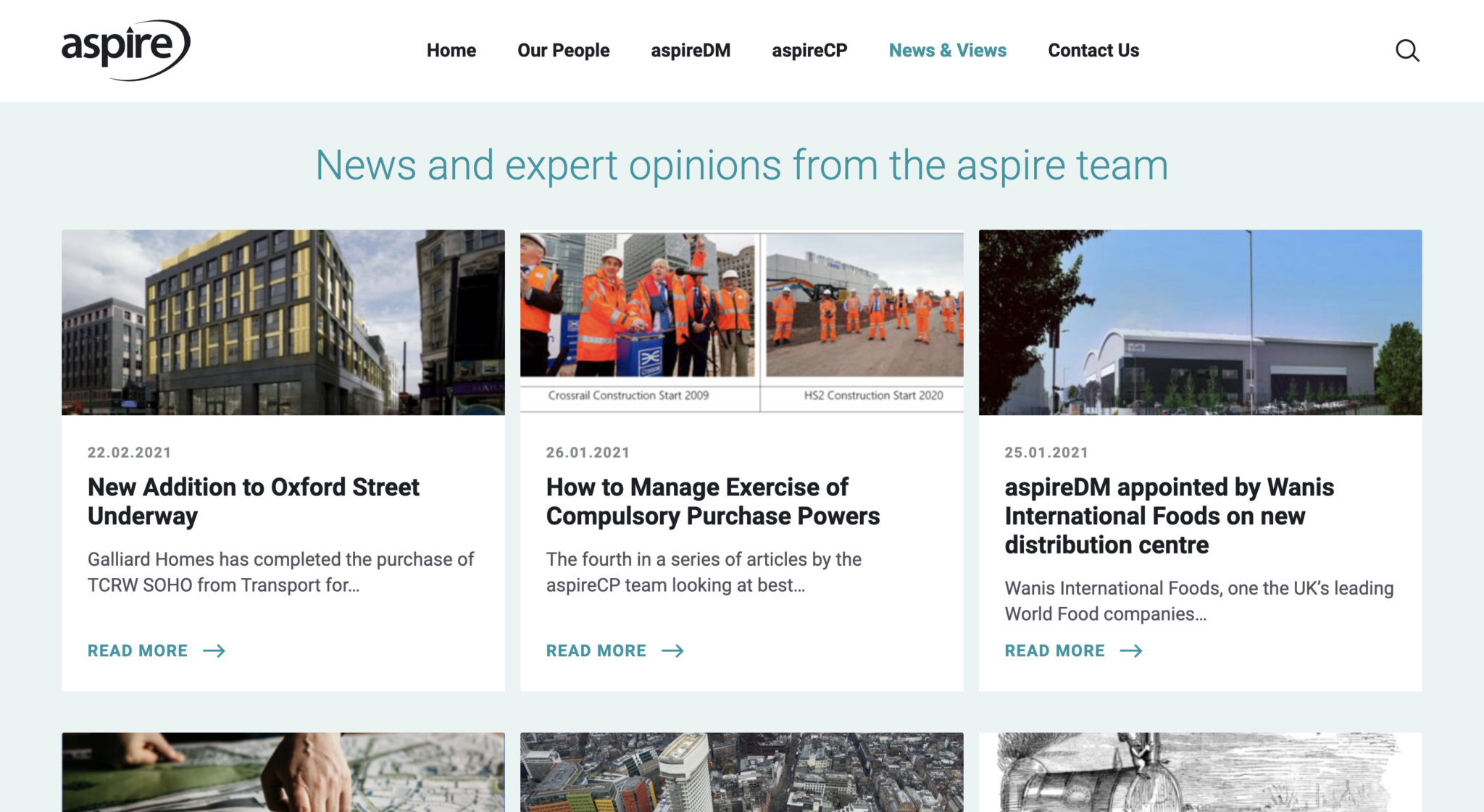1484x812 pixels.
Task: Navigate to the aspireDM section
Action: pyautogui.click(x=690, y=50)
